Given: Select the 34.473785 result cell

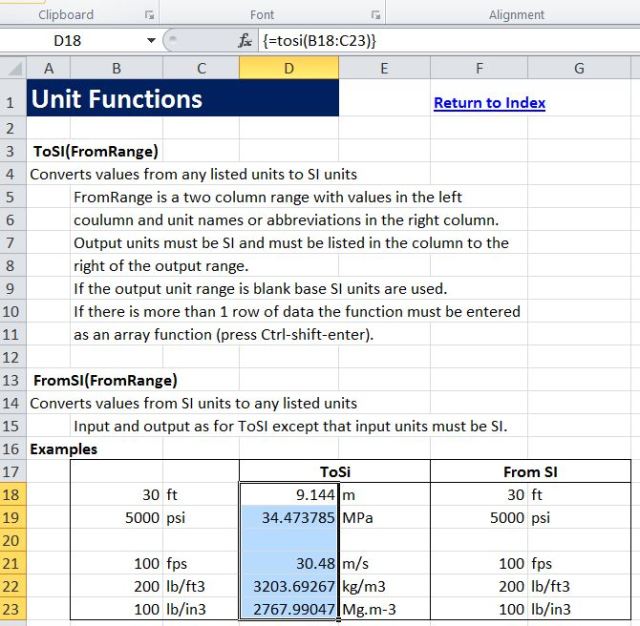Looking at the screenshot, I should 288,519.
